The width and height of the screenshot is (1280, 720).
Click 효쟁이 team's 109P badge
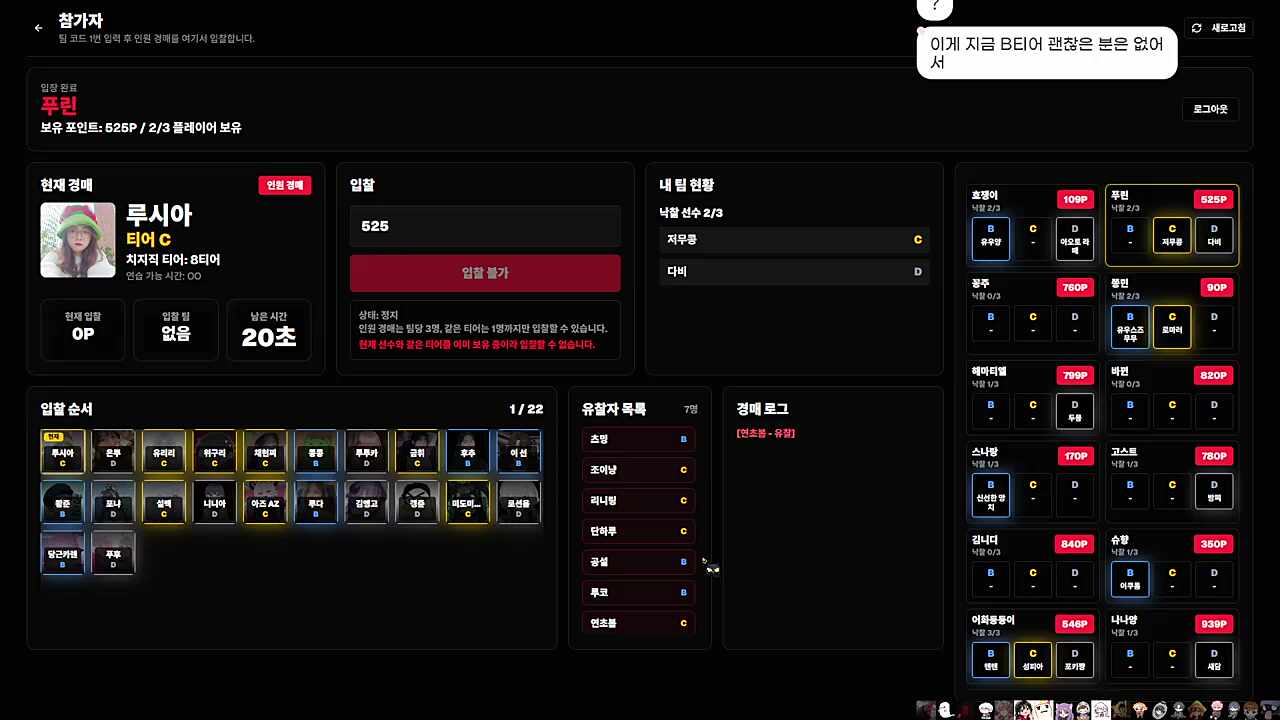(1075, 200)
